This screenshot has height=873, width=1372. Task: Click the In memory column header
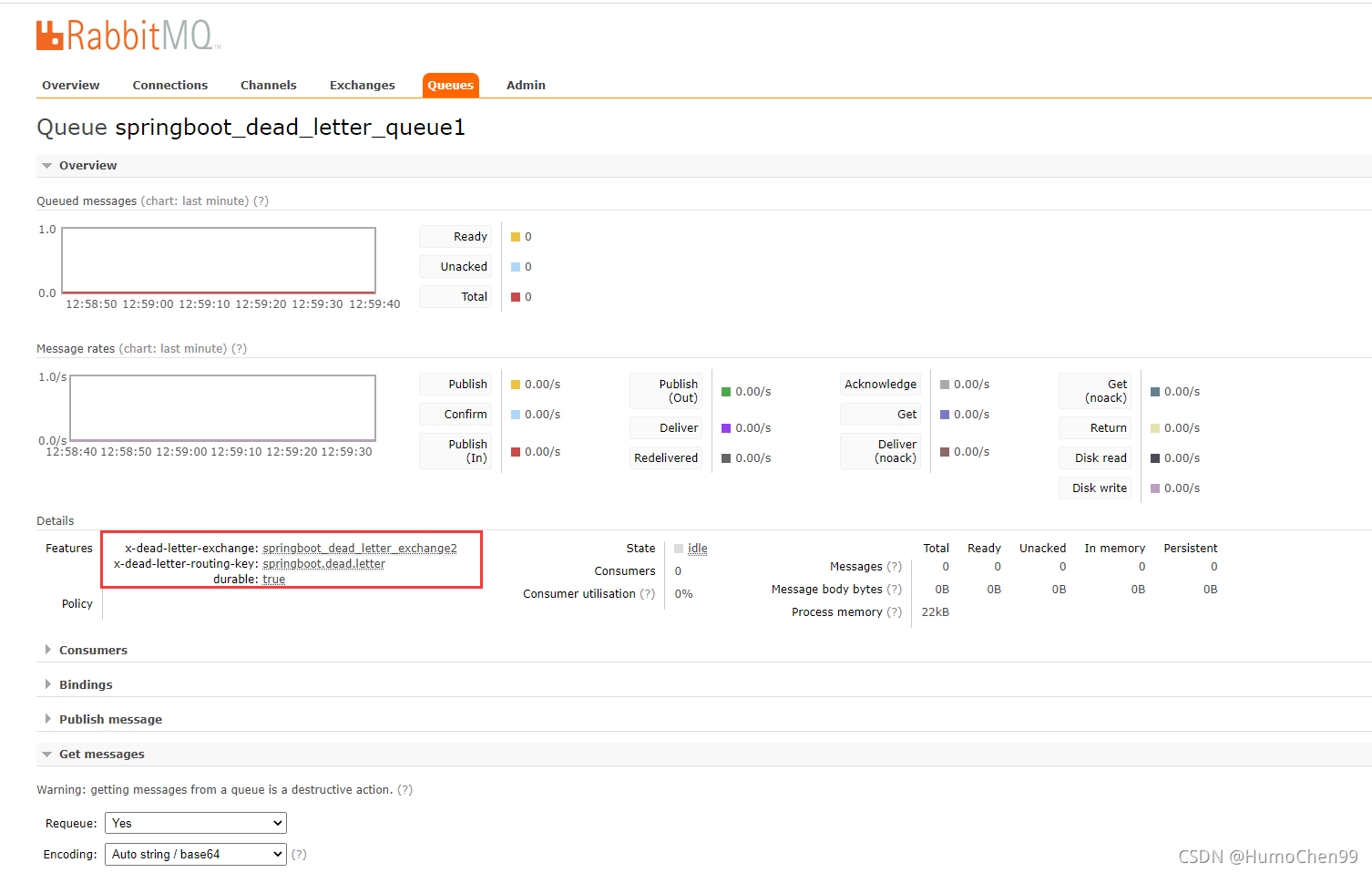point(1115,548)
